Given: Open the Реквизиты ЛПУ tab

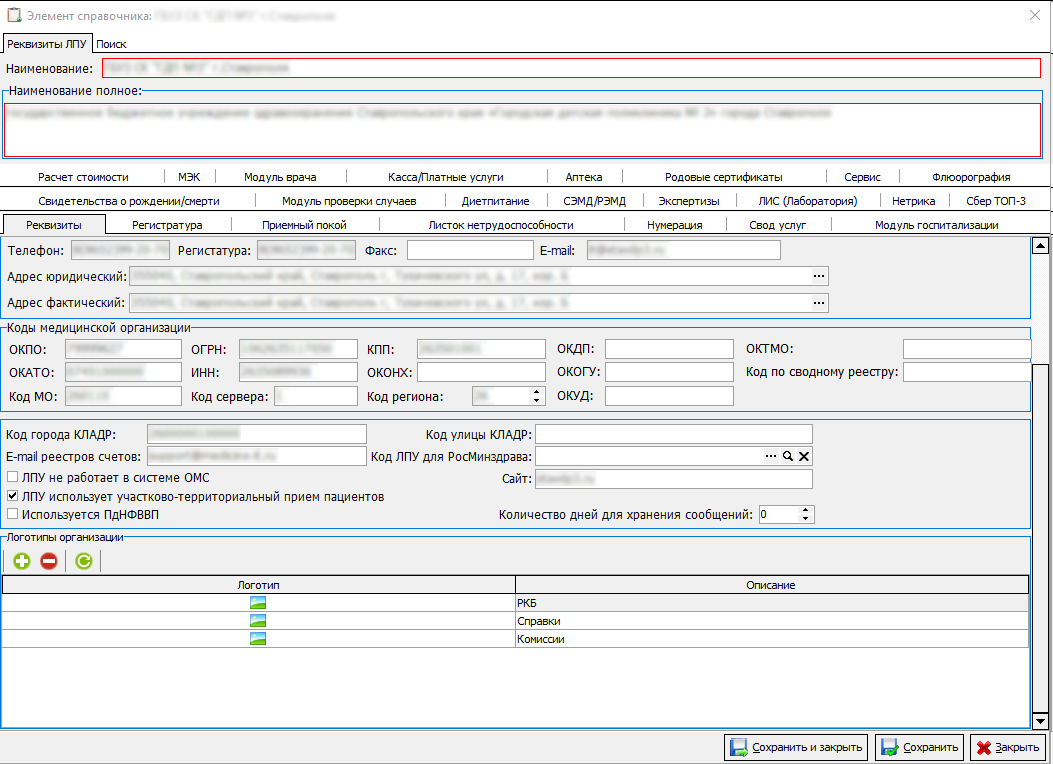Looking at the screenshot, I should click(x=47, y=44).
